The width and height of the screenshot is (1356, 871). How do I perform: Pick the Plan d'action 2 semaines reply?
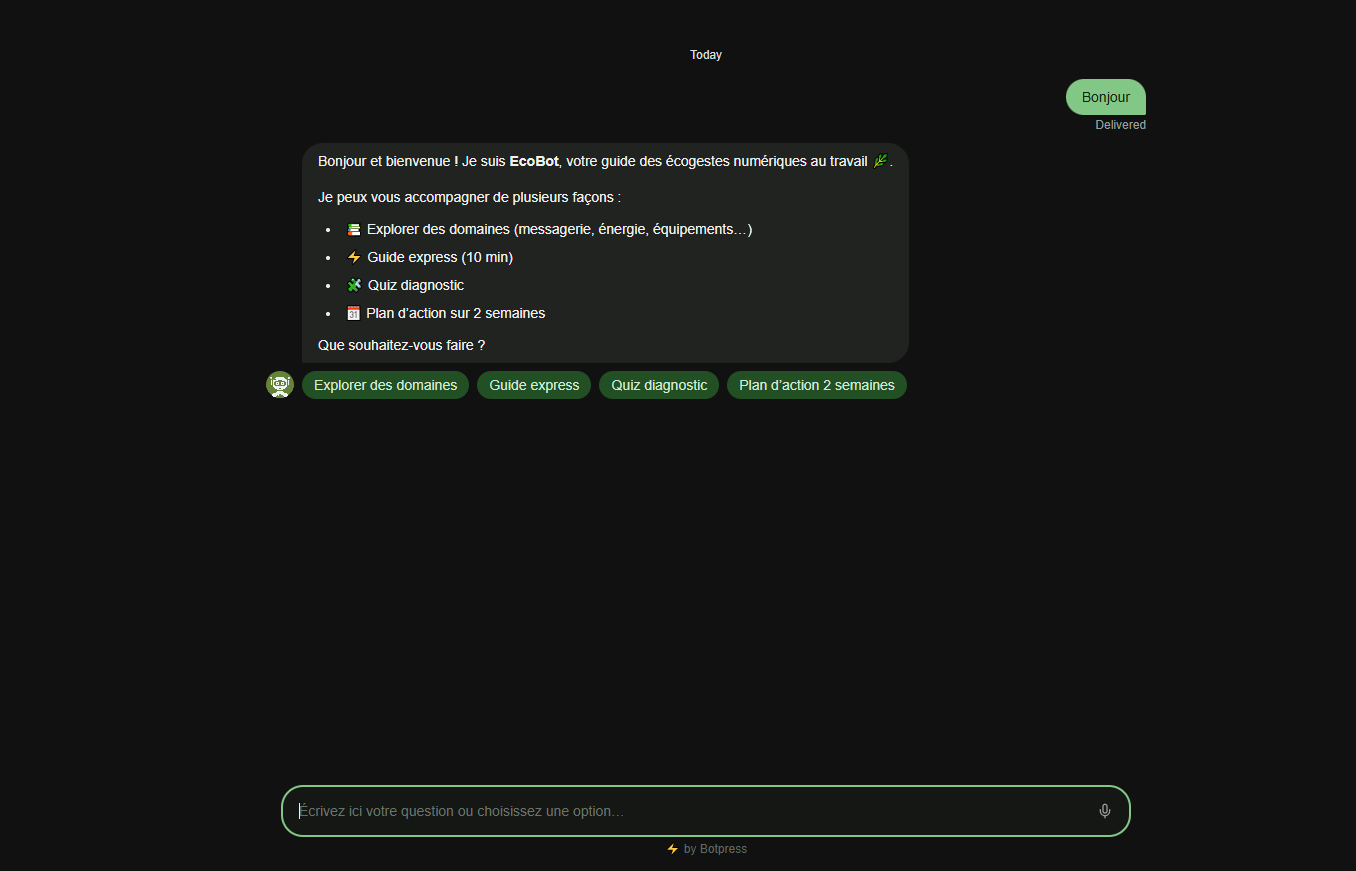[x=817, y=385]
